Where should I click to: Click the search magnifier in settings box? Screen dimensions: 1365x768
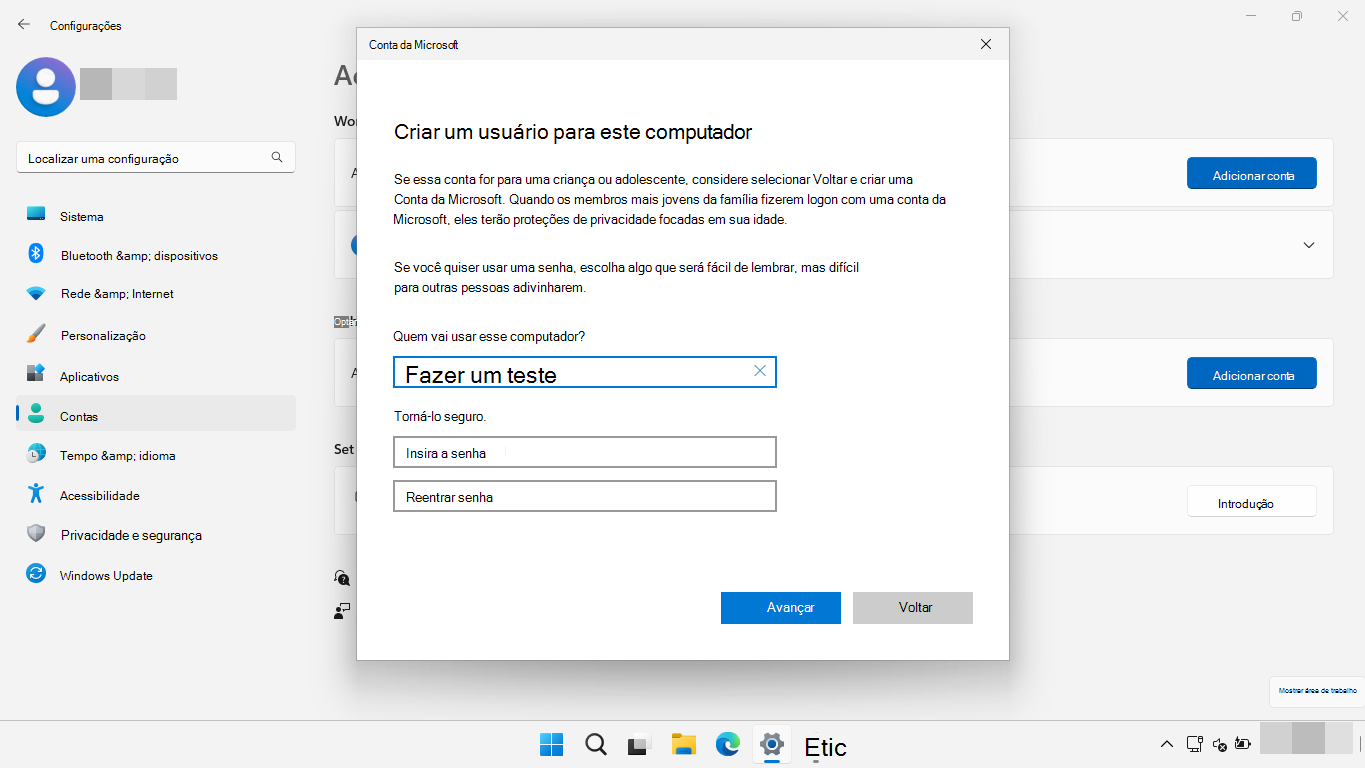coord(277,158)
